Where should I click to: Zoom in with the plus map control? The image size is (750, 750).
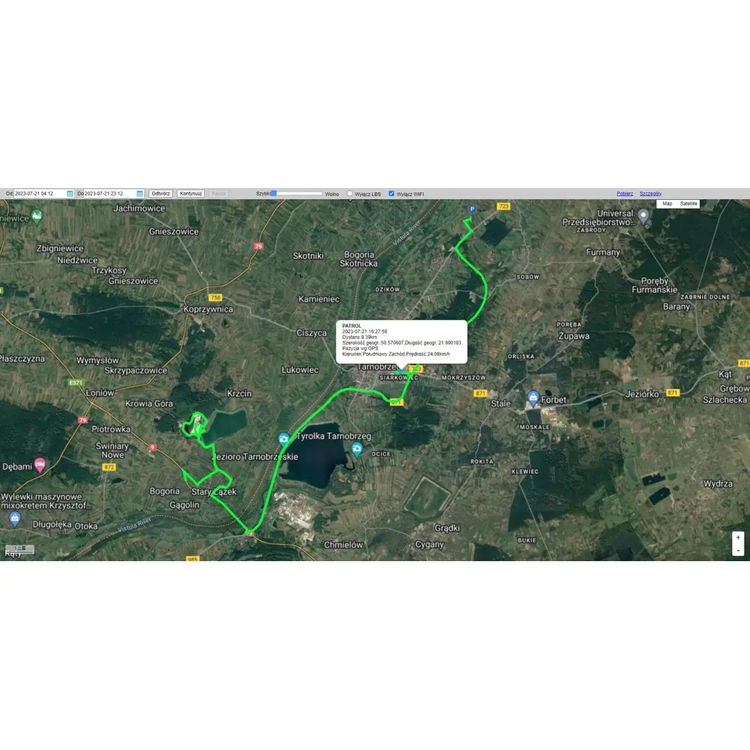coord(738,538)
